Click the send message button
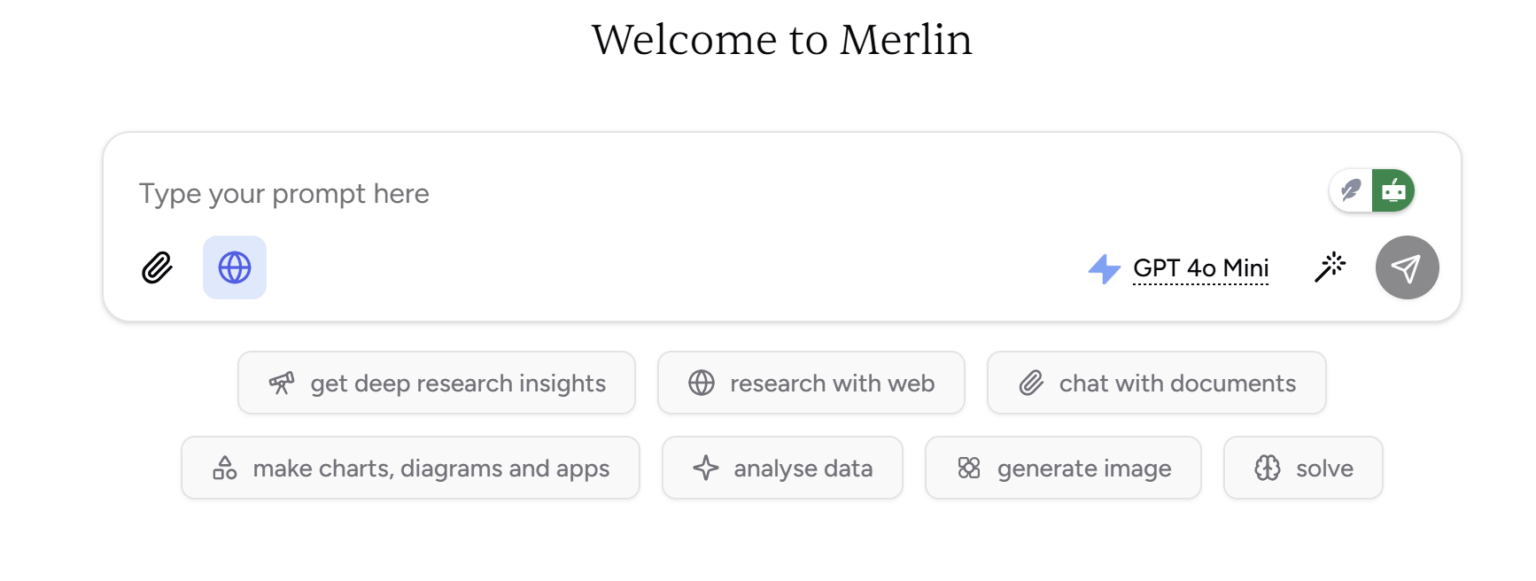The height and width of the screenshot is (581, 1536). 1406,267
